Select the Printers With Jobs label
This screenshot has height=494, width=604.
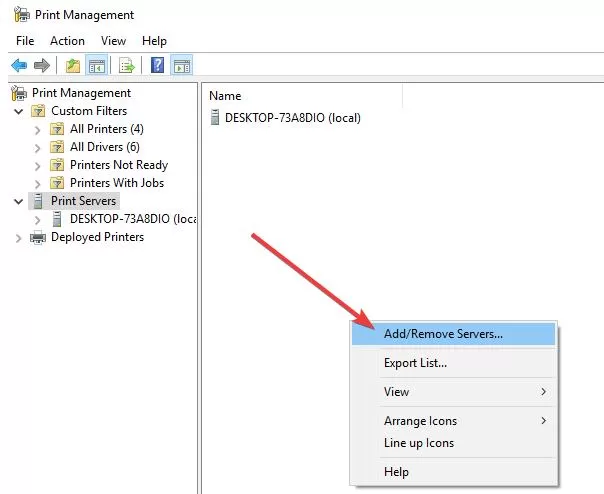(117, 183)
